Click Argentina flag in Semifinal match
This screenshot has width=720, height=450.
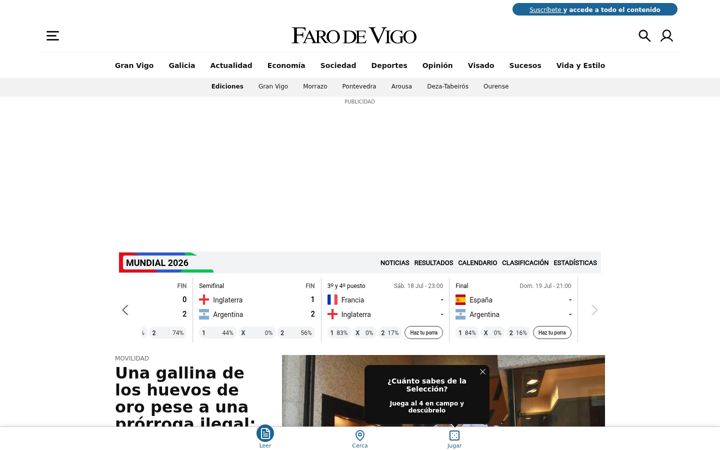204,315
